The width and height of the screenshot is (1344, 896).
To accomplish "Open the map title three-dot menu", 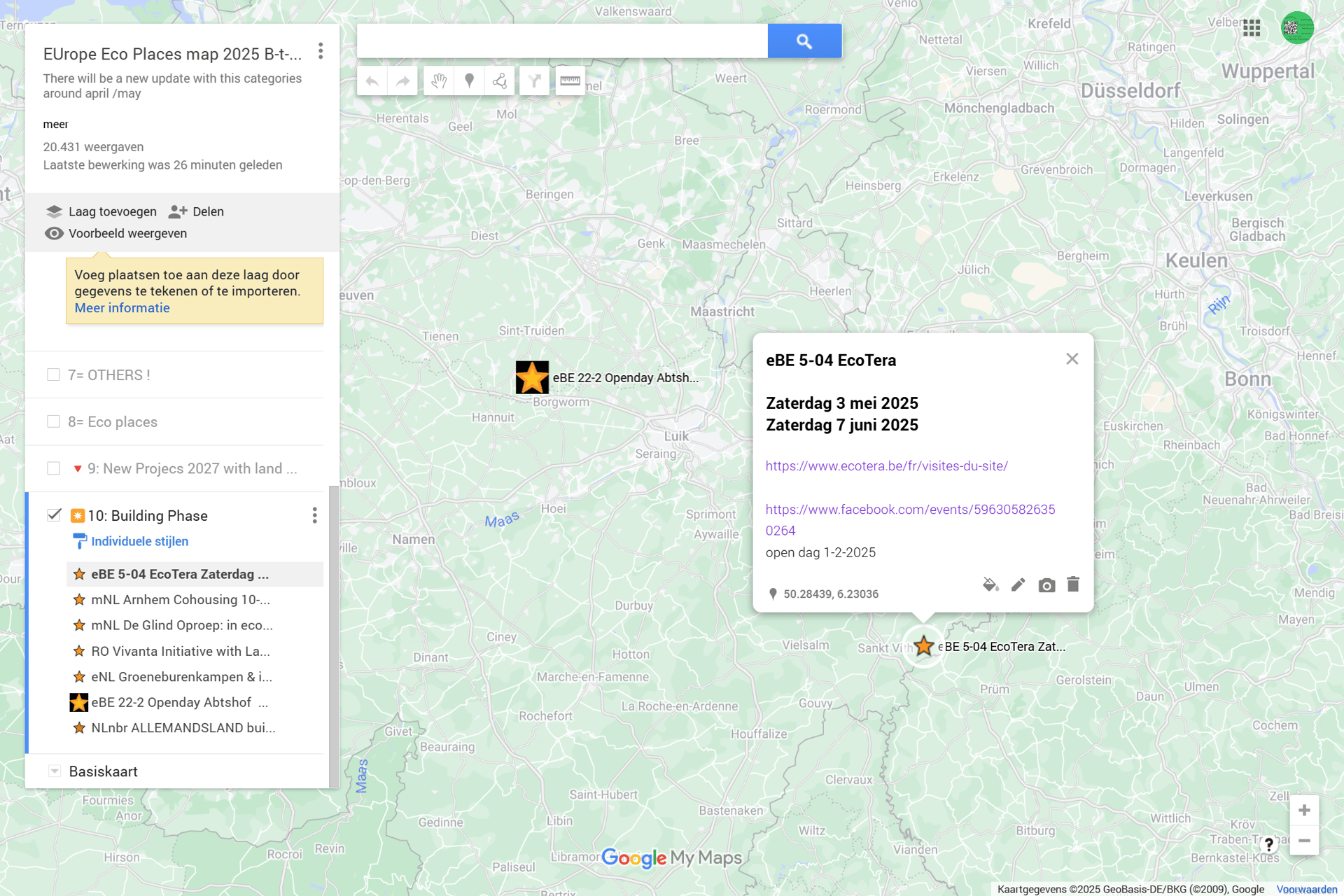I will (321, 51).
